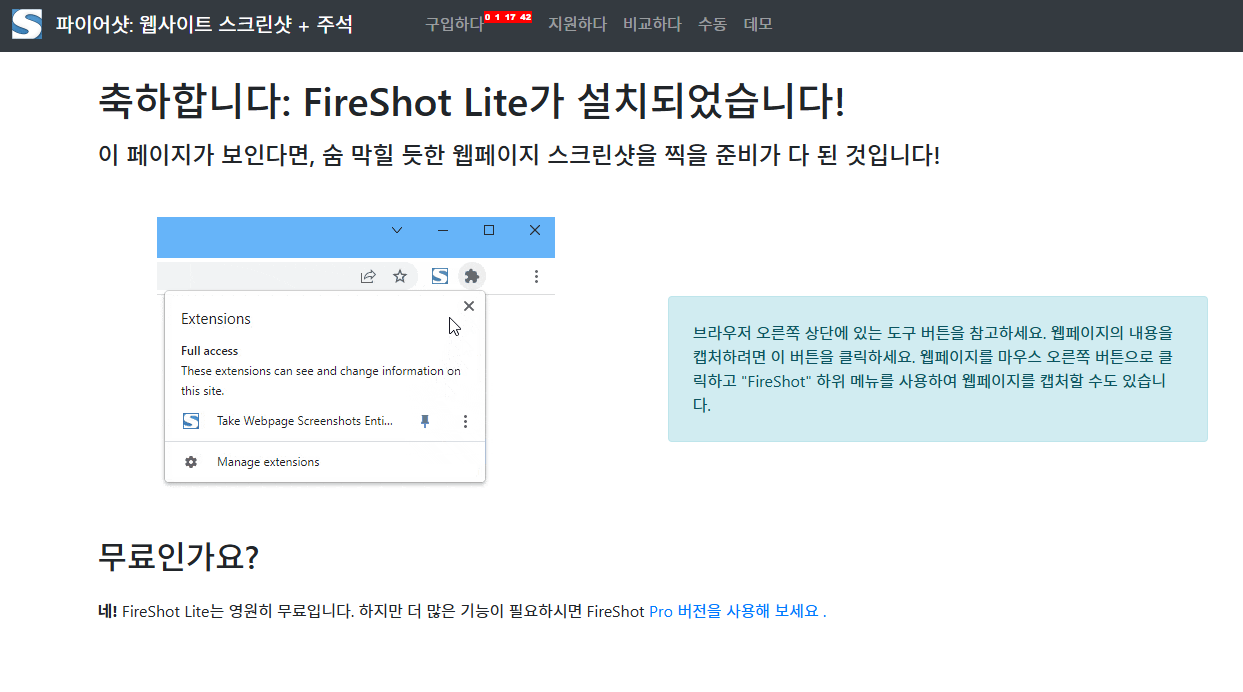Select Manage extensions text
Viewport: 1243px width, 692px height.
coord(268,462)
